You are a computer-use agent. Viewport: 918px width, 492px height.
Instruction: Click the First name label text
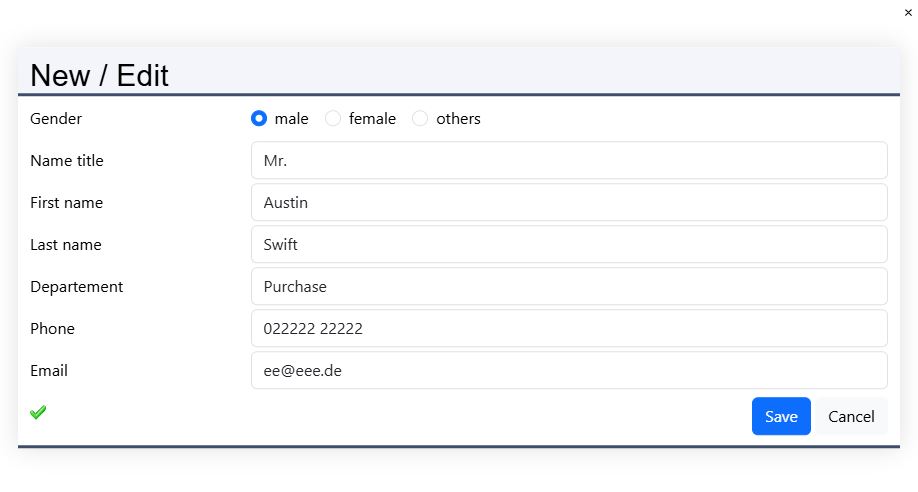67,202
